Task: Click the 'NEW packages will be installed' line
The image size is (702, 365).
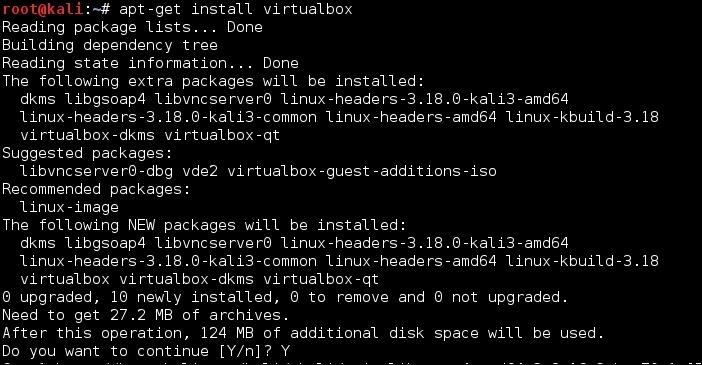Action: [x=204, y=225]
